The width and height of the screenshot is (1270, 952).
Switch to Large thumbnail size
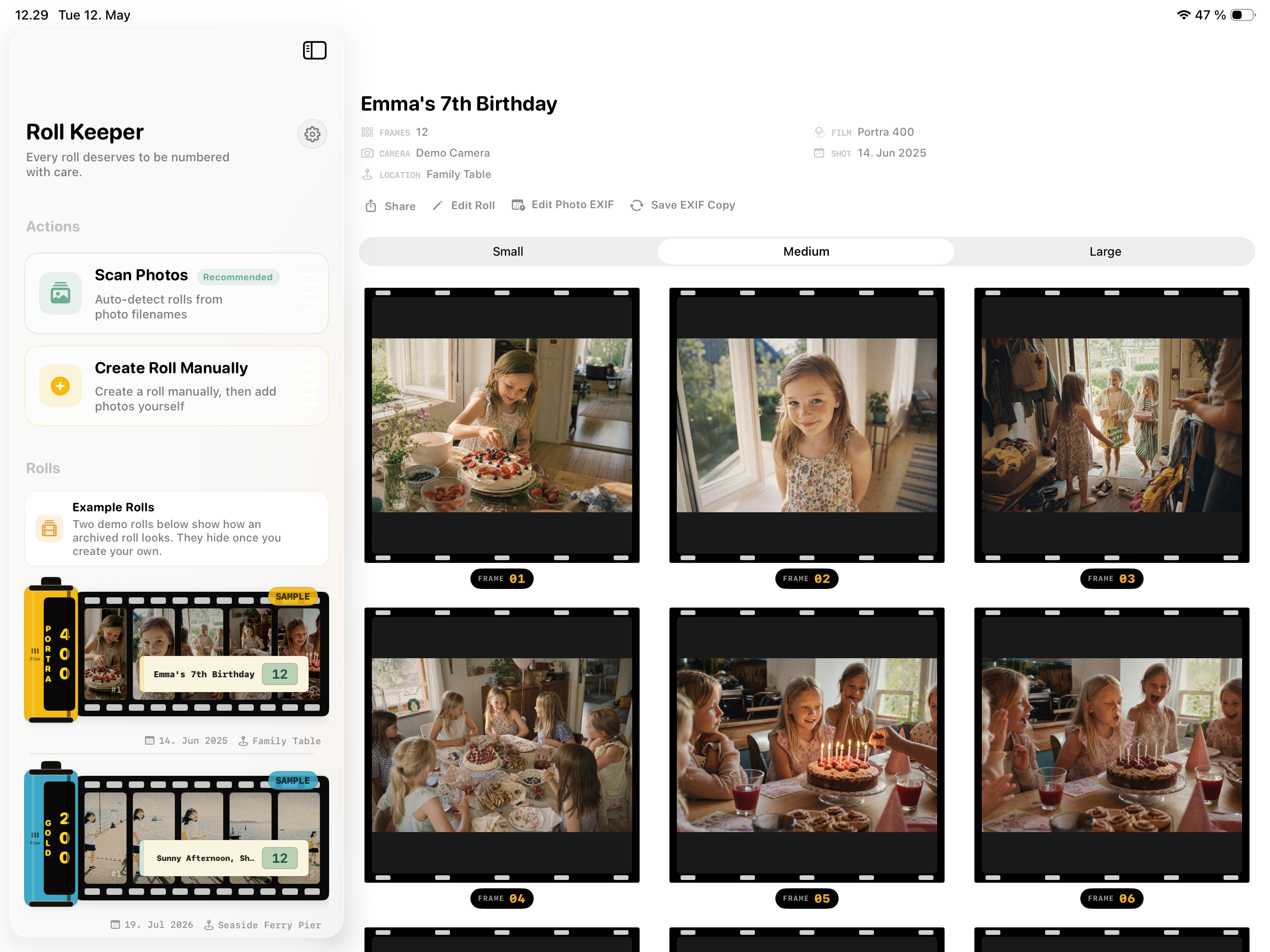(1105, 251)
